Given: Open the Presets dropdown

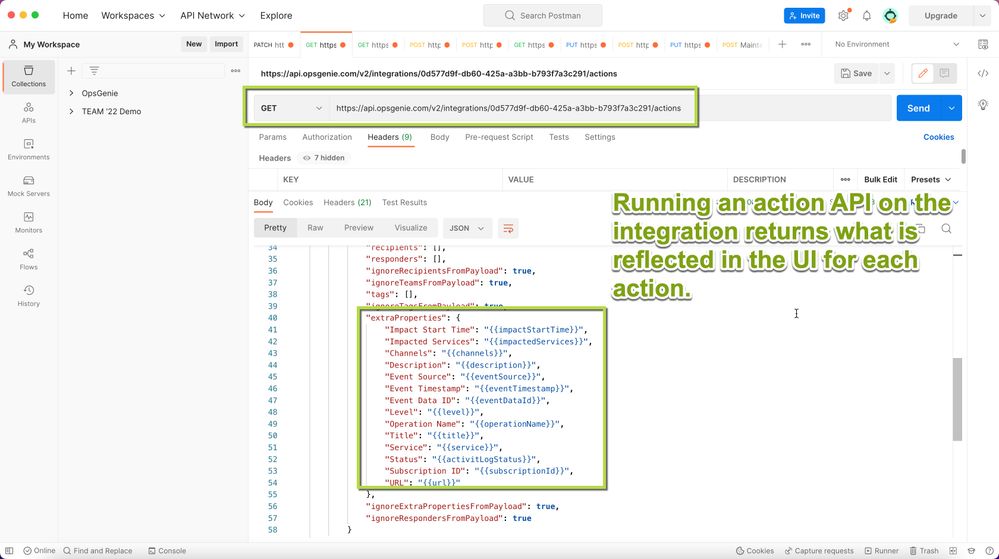Looking at the screenshot, I should [931, 180].
